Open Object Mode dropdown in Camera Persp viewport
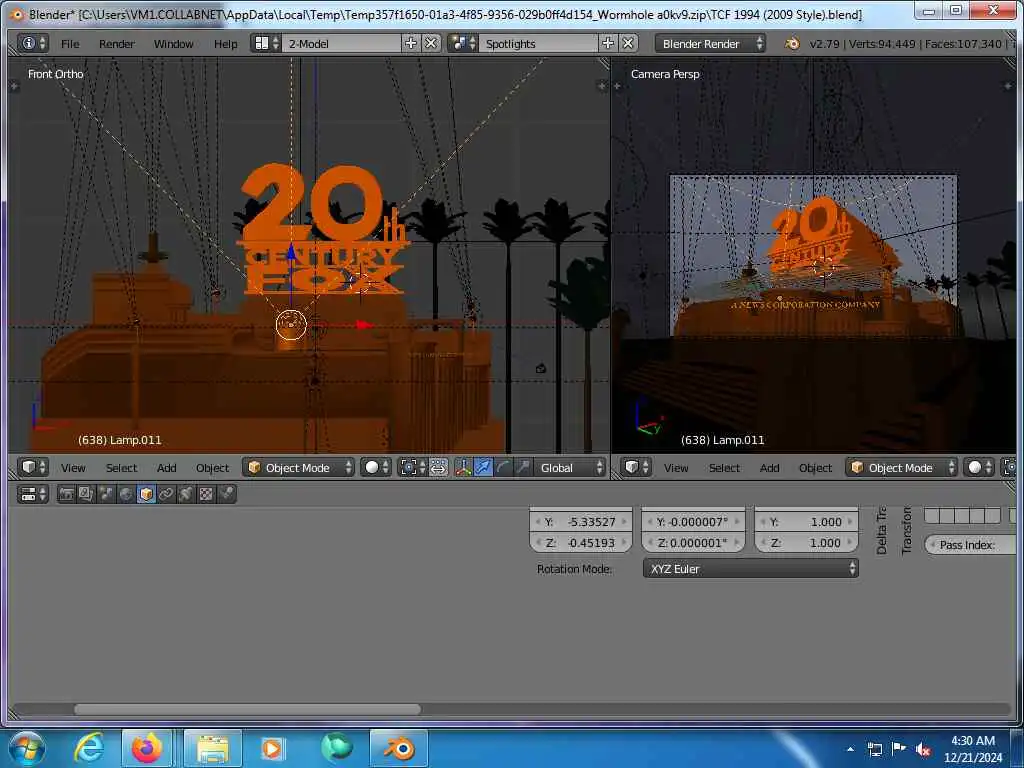This screenshot has width=1024, height=768. (x=902, y=468)
